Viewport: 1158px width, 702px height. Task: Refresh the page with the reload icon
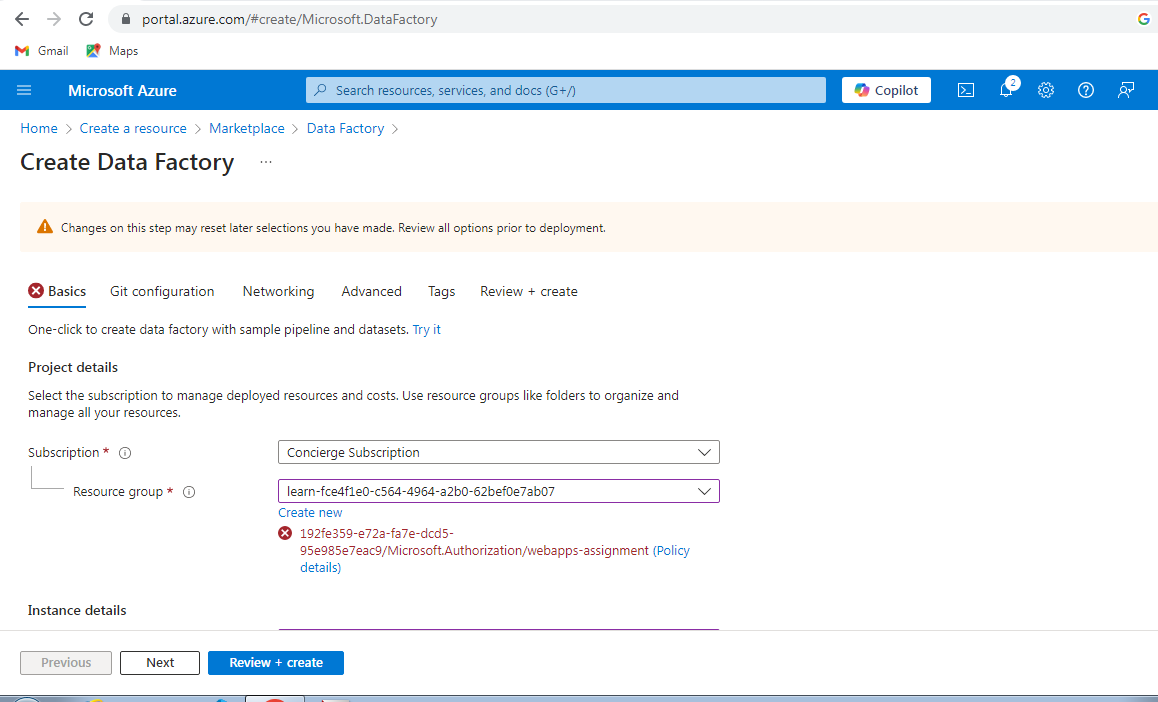tap(84, 18)
